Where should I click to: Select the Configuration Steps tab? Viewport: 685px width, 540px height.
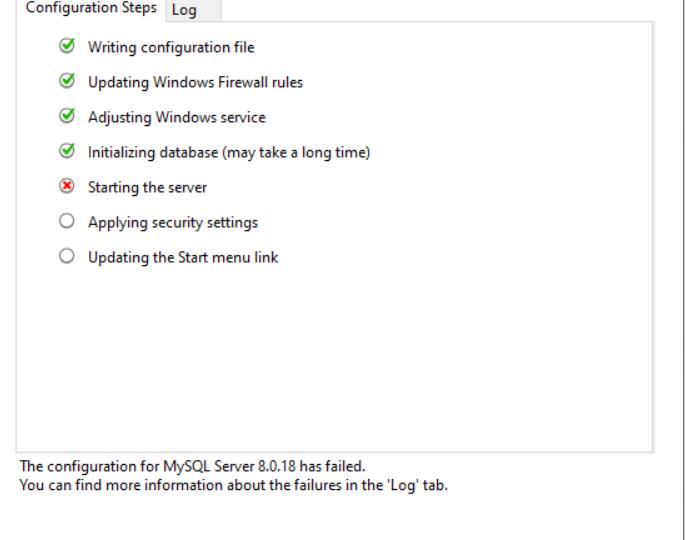point(91,8)
